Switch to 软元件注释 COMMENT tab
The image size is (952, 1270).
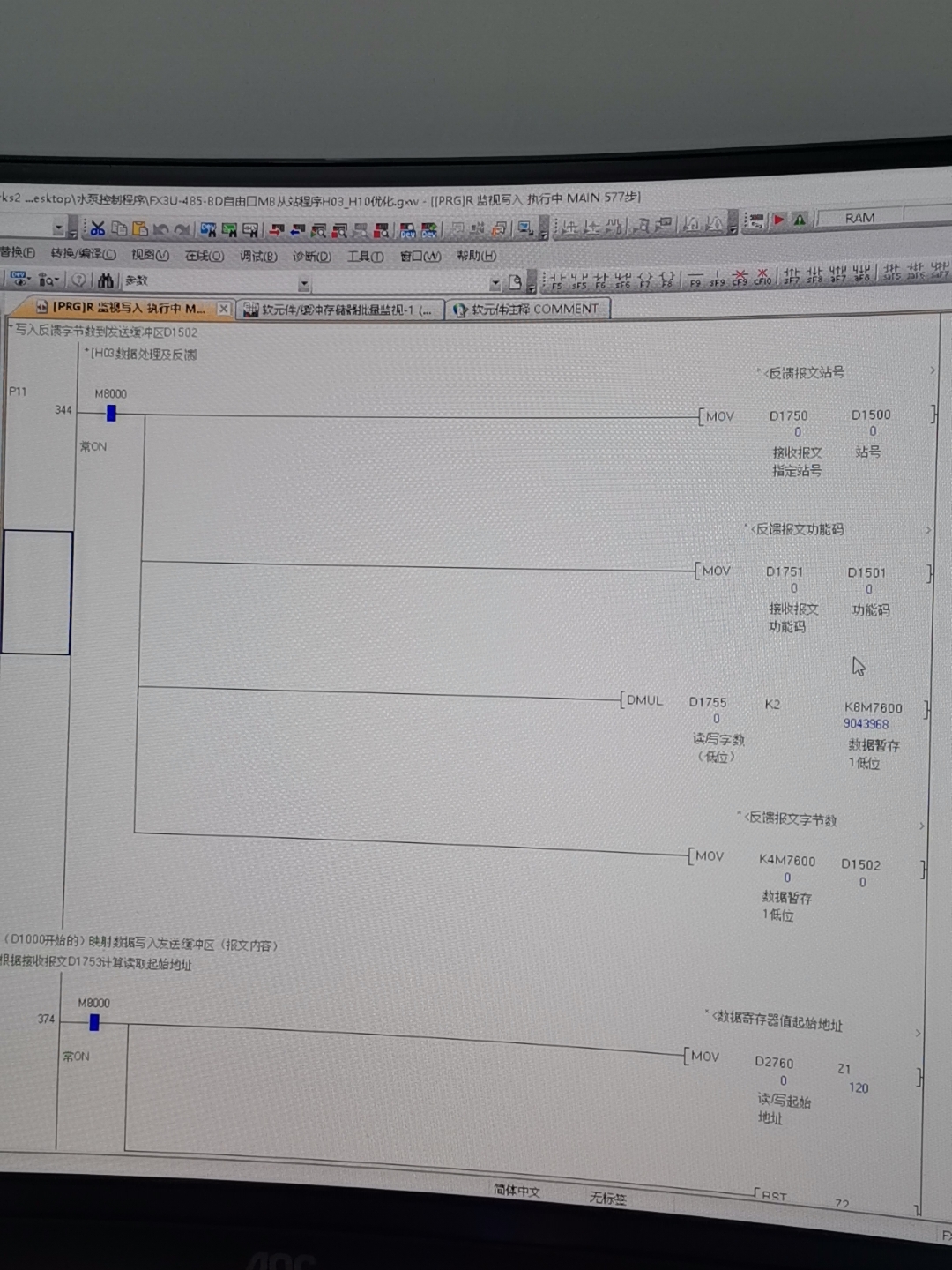click(x=526, y=309)
